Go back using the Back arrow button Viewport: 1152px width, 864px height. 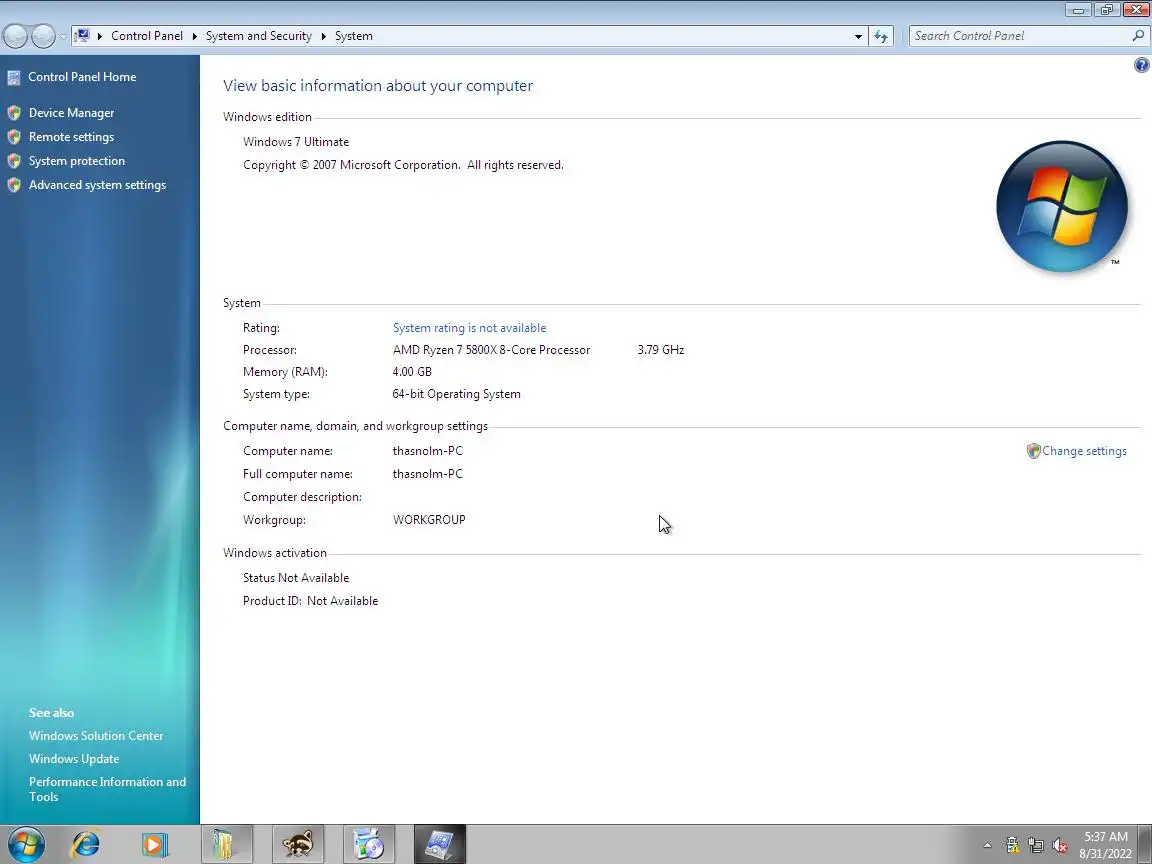(16, 35)
